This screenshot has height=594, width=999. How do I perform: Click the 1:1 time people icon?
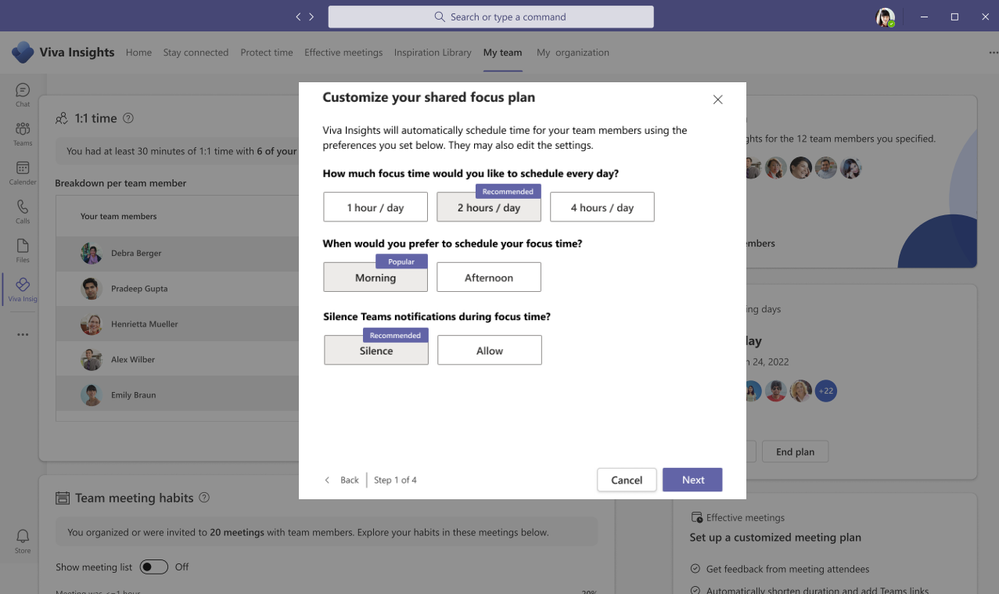(x=61, y=119)
